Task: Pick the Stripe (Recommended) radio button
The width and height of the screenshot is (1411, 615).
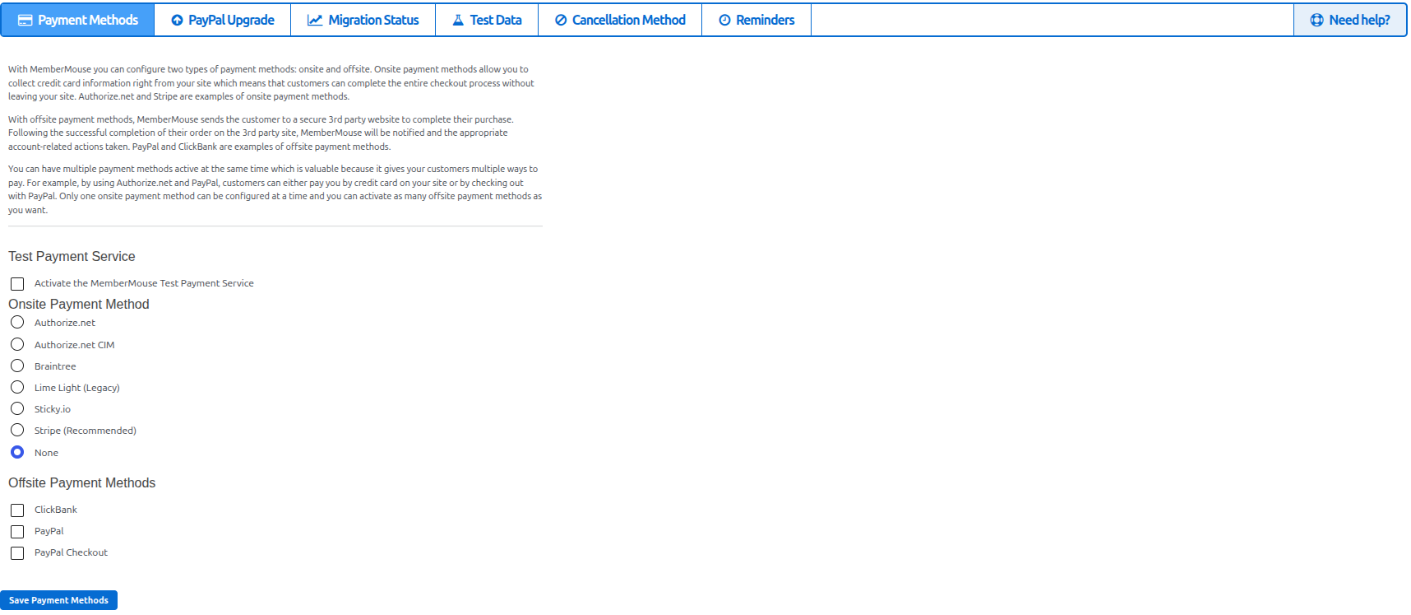Action: pos(17,430)
